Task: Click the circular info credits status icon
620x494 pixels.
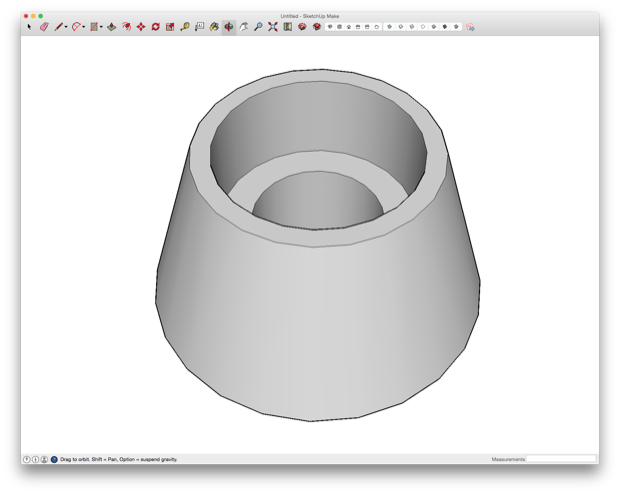Action: (x=35, y=459)
